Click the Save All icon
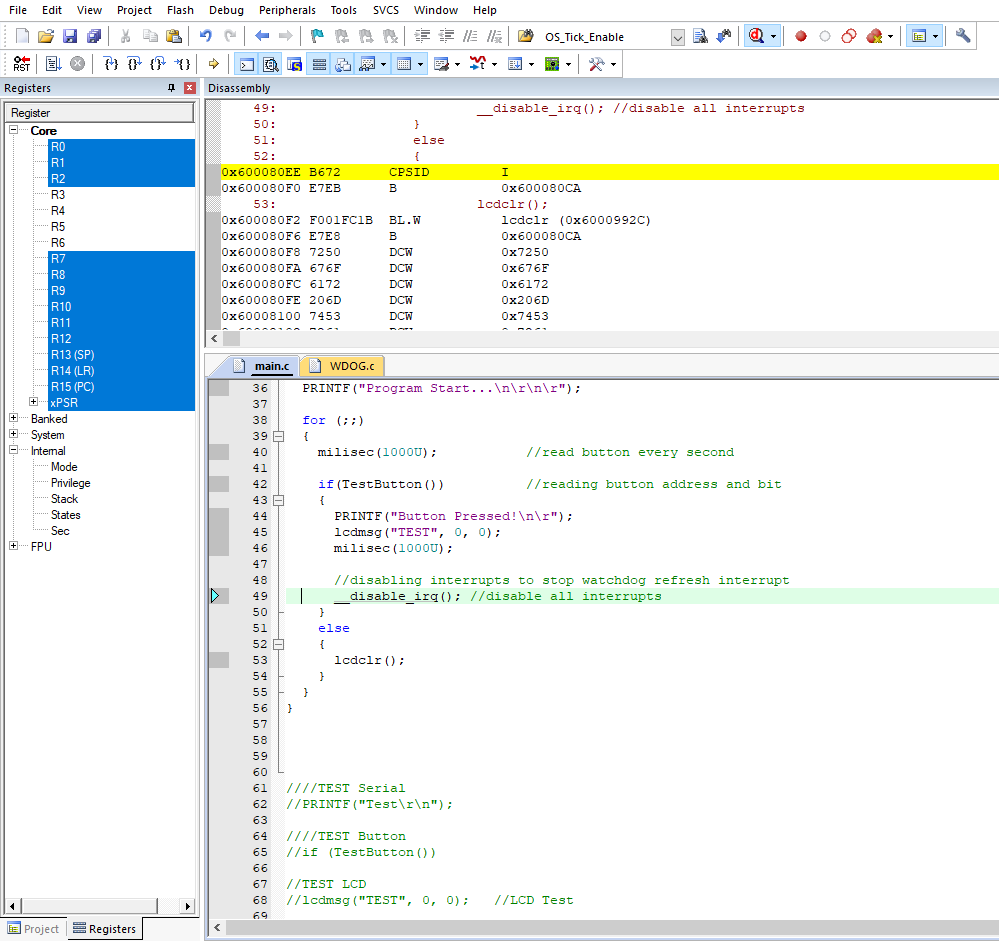This screenshot has width=999, height=945. (93, 35)
